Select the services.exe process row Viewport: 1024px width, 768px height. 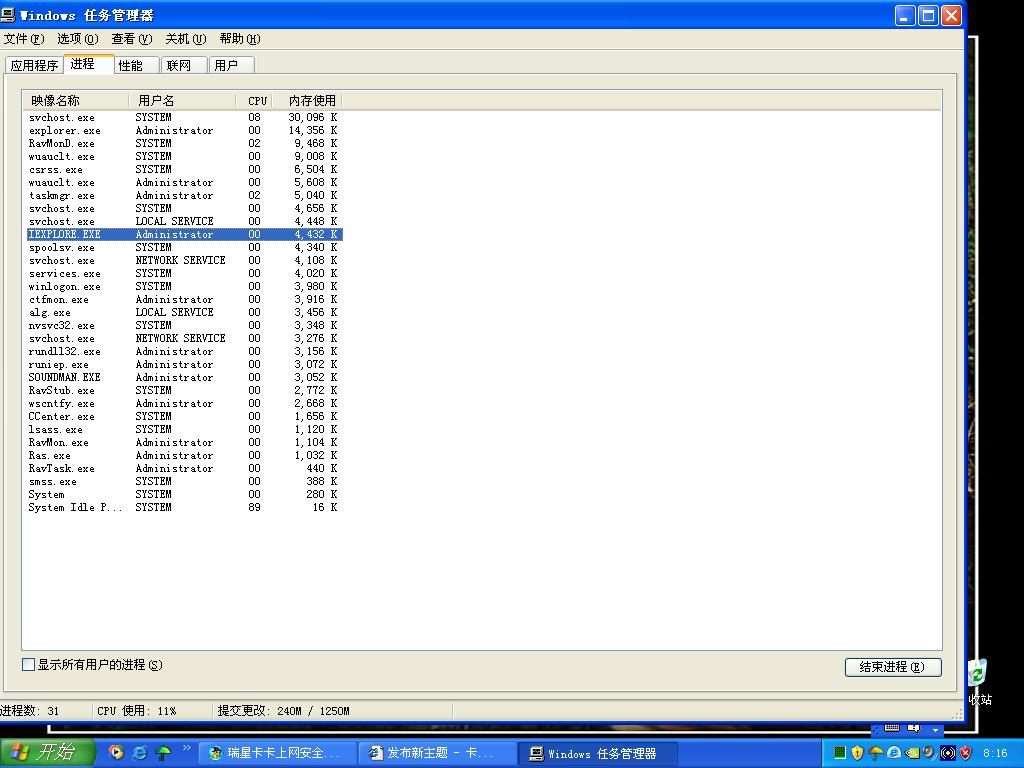[x=185, y=274]
